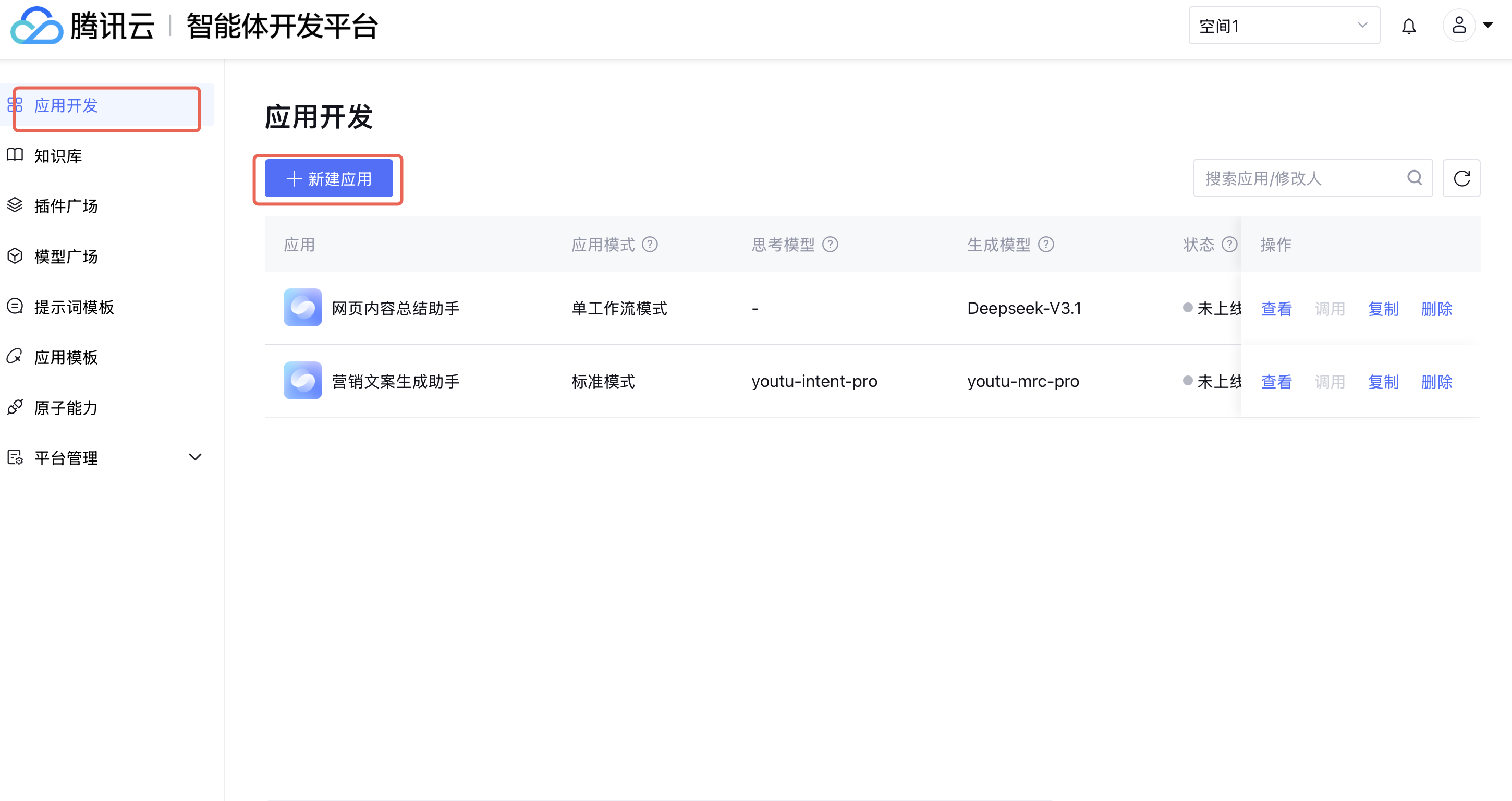Viewport: 1512px width, 801px height.
Task: Click 删除 for 网页内容总结助手
Action: (x=1436, y=309)
